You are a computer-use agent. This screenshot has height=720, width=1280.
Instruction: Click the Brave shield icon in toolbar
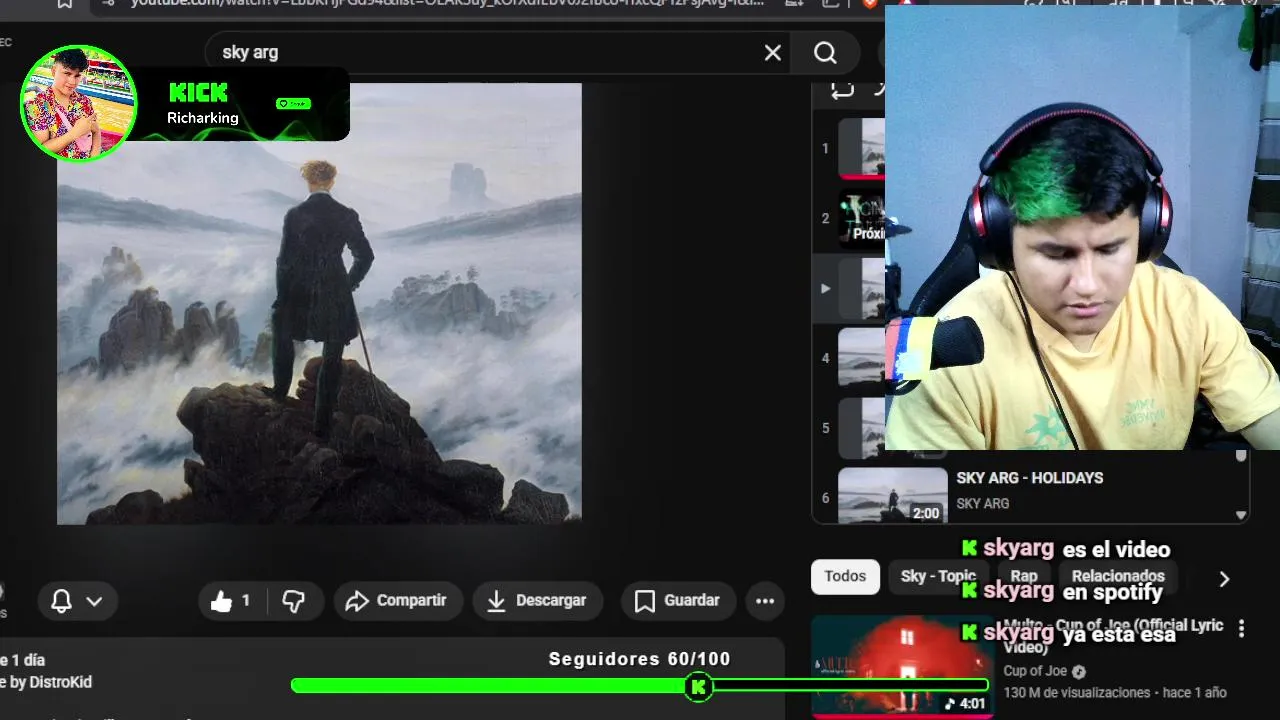pyautogui.click(x=869, y=3)
